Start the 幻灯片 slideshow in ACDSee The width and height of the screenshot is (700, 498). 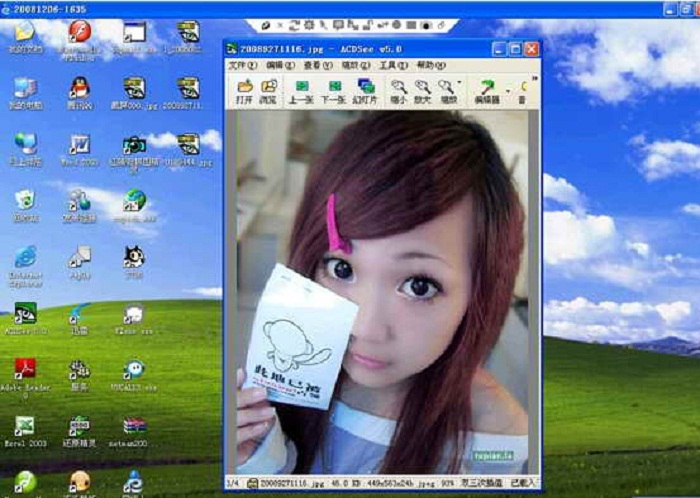(x=365, y=91)
